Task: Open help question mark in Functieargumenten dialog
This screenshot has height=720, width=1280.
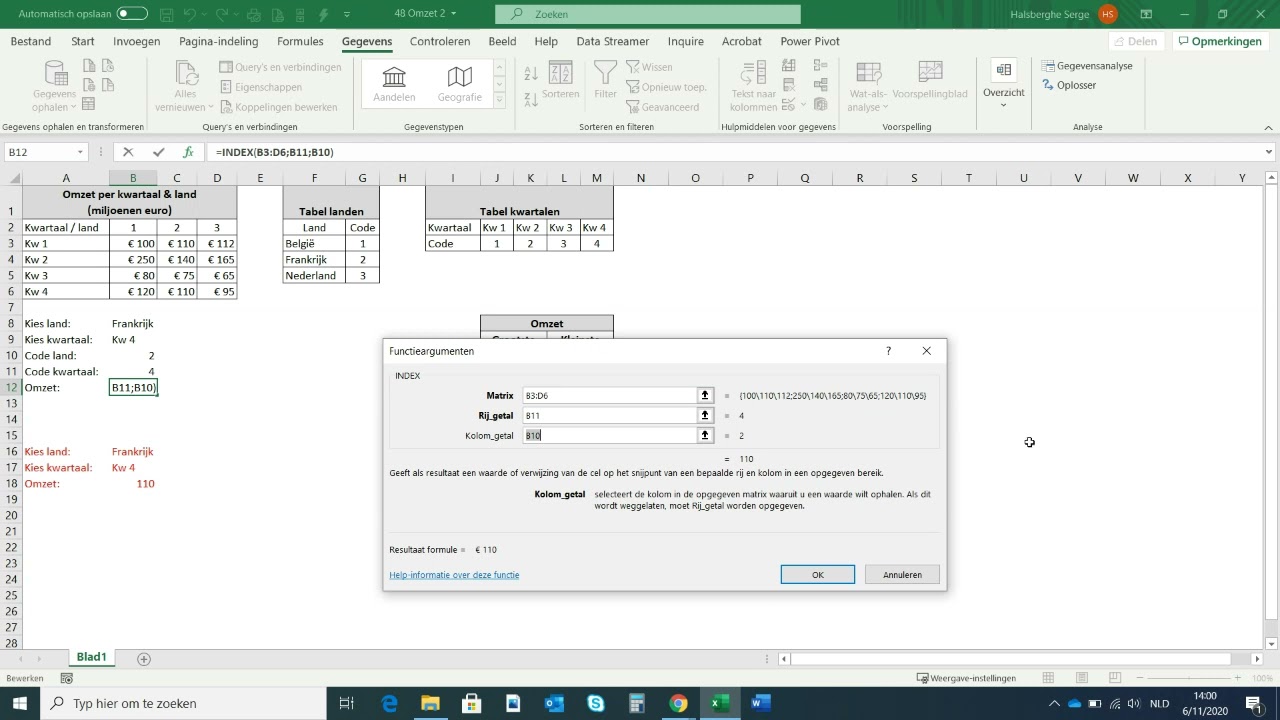Action: 888,351
